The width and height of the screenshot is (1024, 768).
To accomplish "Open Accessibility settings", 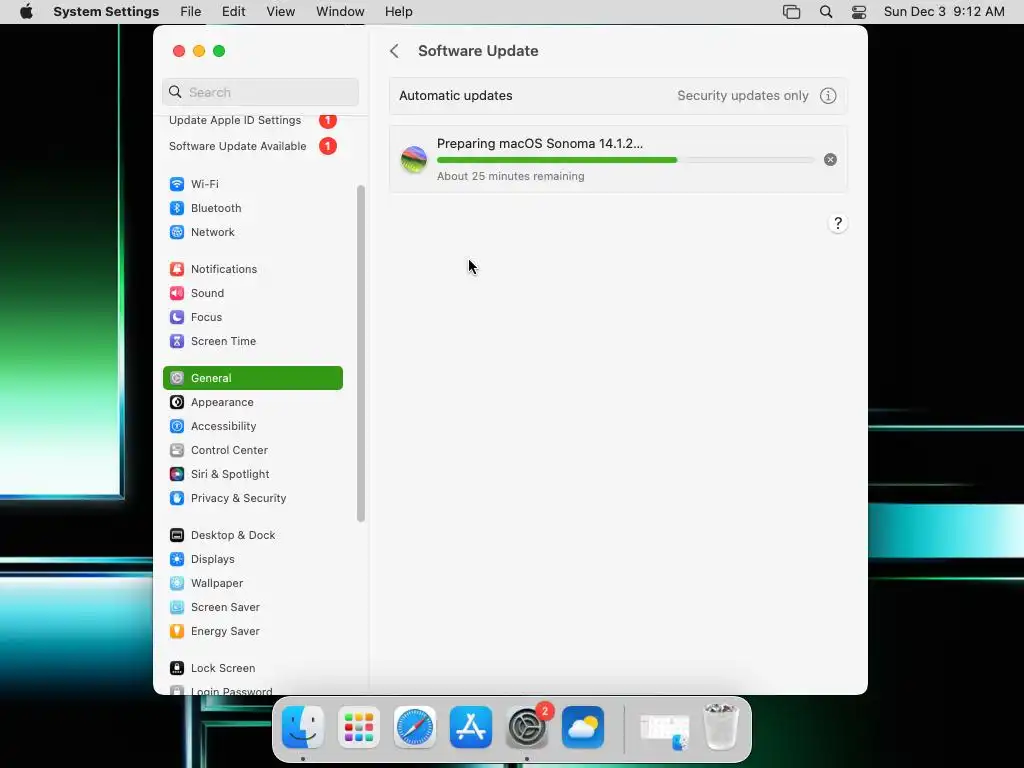I will click(253, 426).
